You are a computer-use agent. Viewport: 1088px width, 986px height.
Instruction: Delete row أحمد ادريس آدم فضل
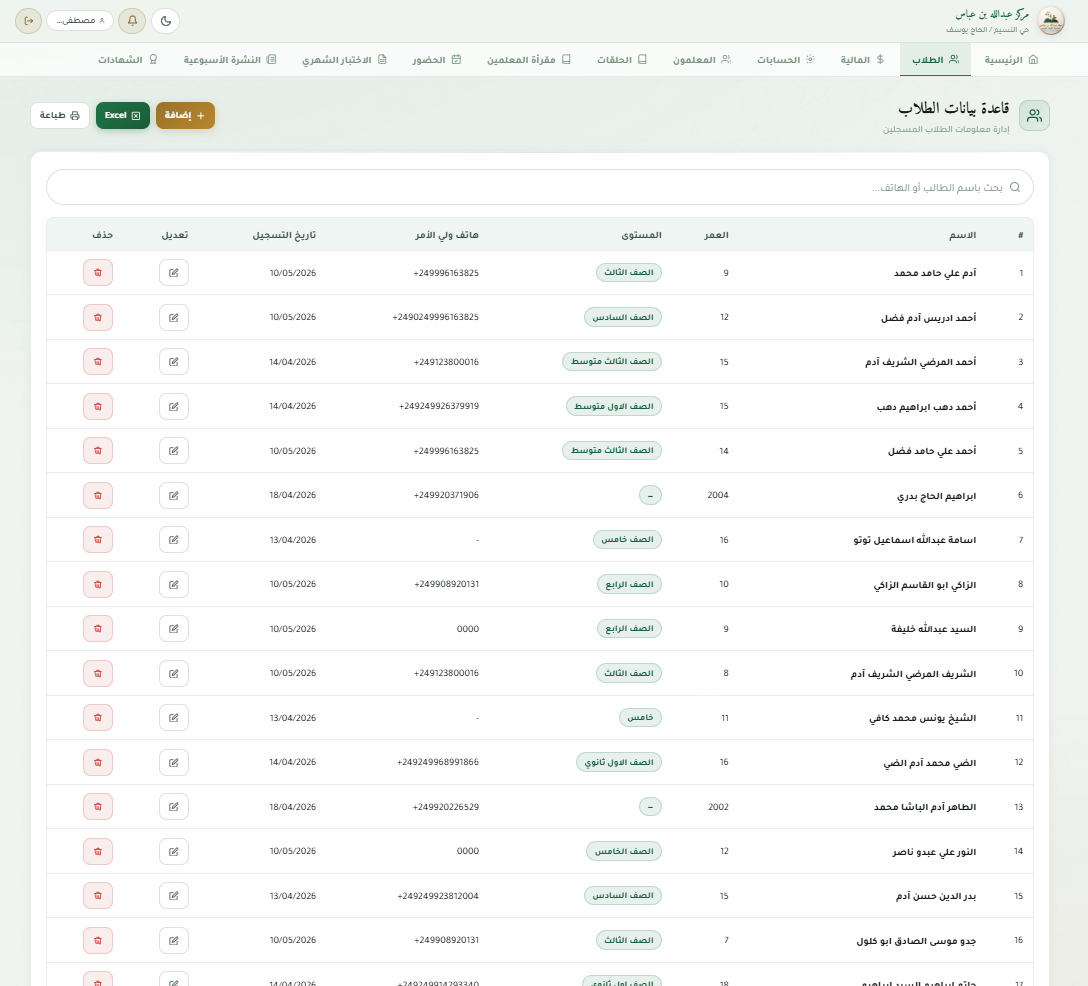click(98, 317)
